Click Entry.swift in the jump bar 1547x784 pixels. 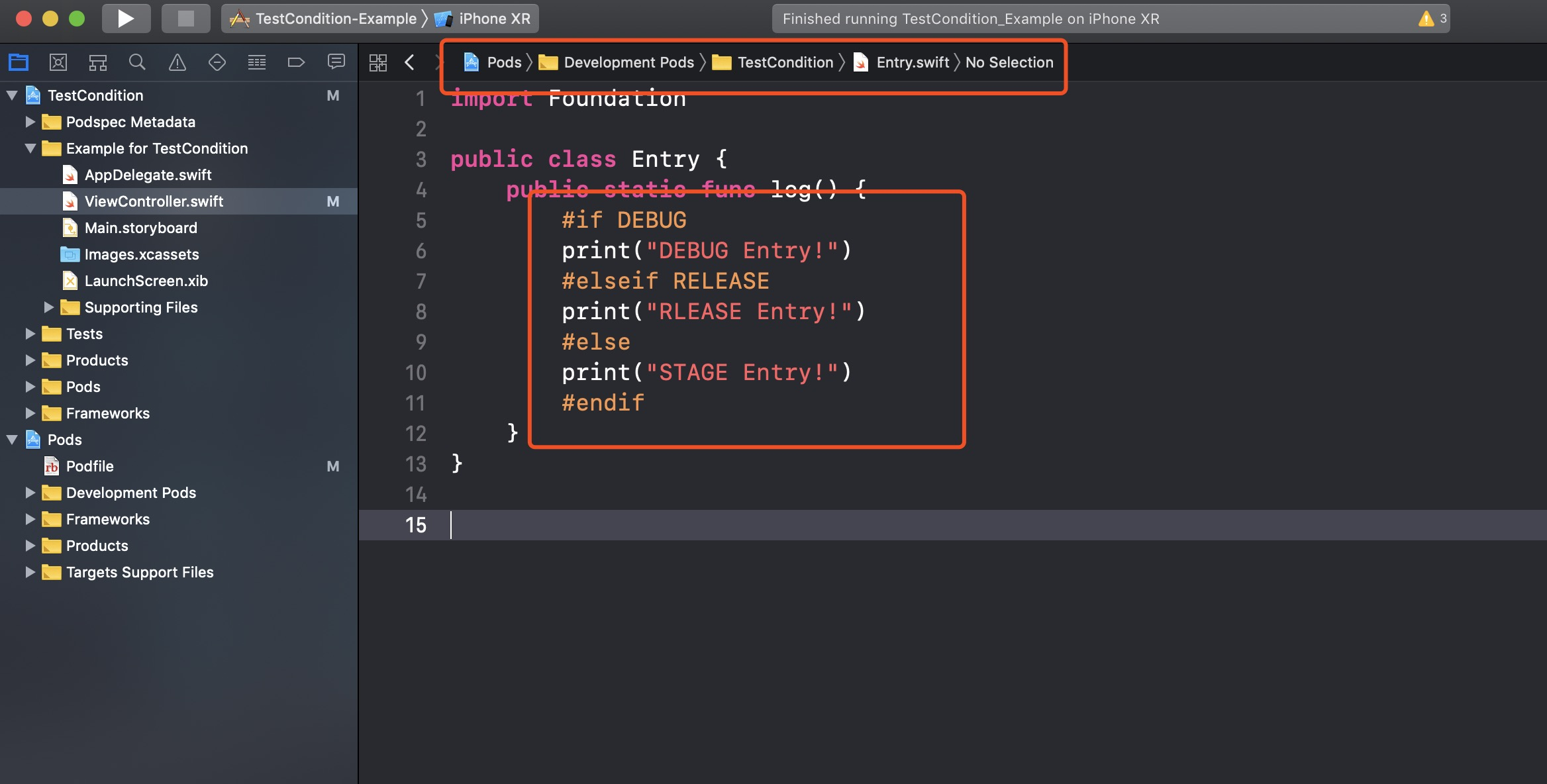pos(912,62)
